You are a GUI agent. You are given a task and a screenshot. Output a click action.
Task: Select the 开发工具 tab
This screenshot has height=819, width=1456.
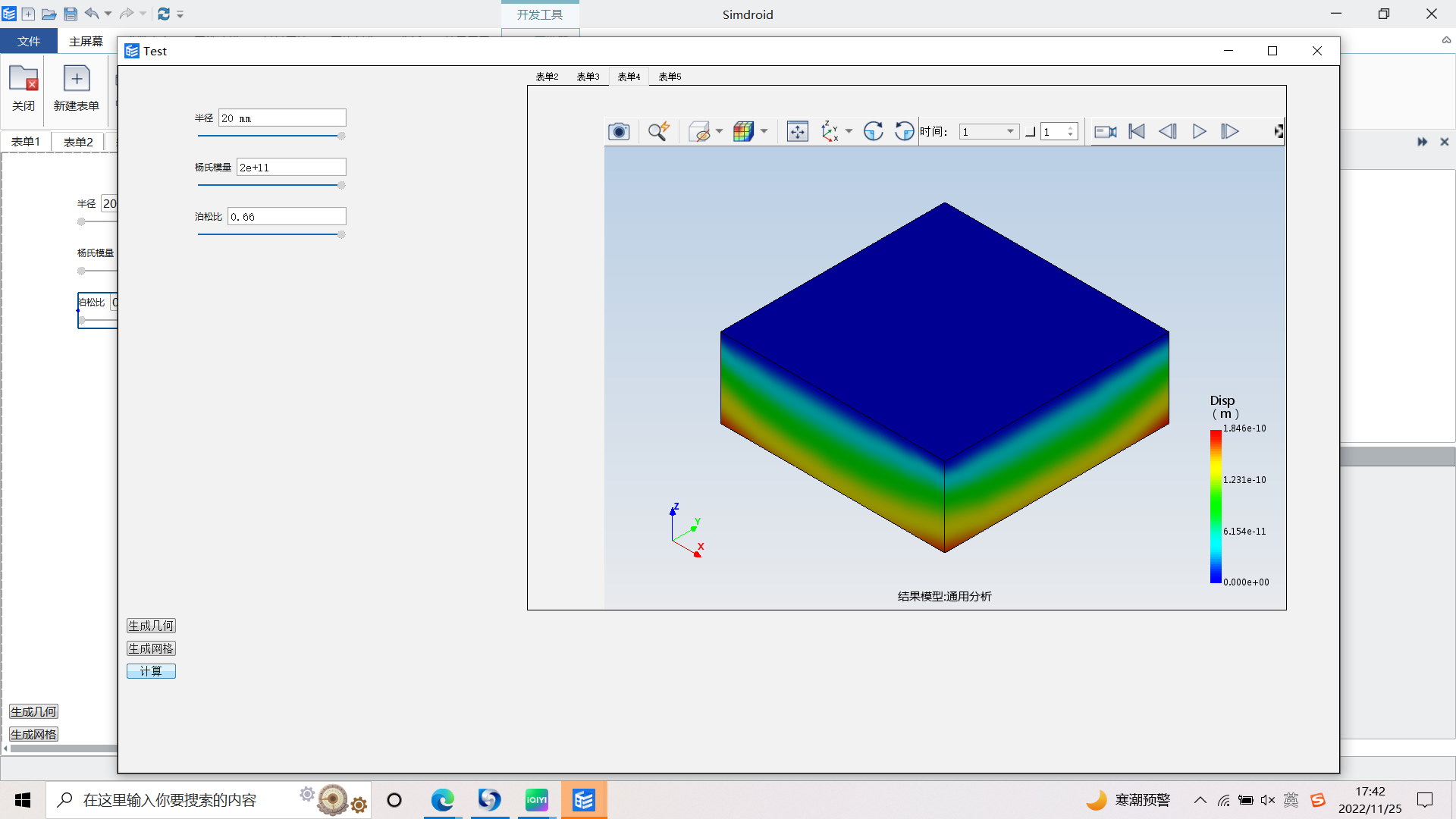[540, 14]
